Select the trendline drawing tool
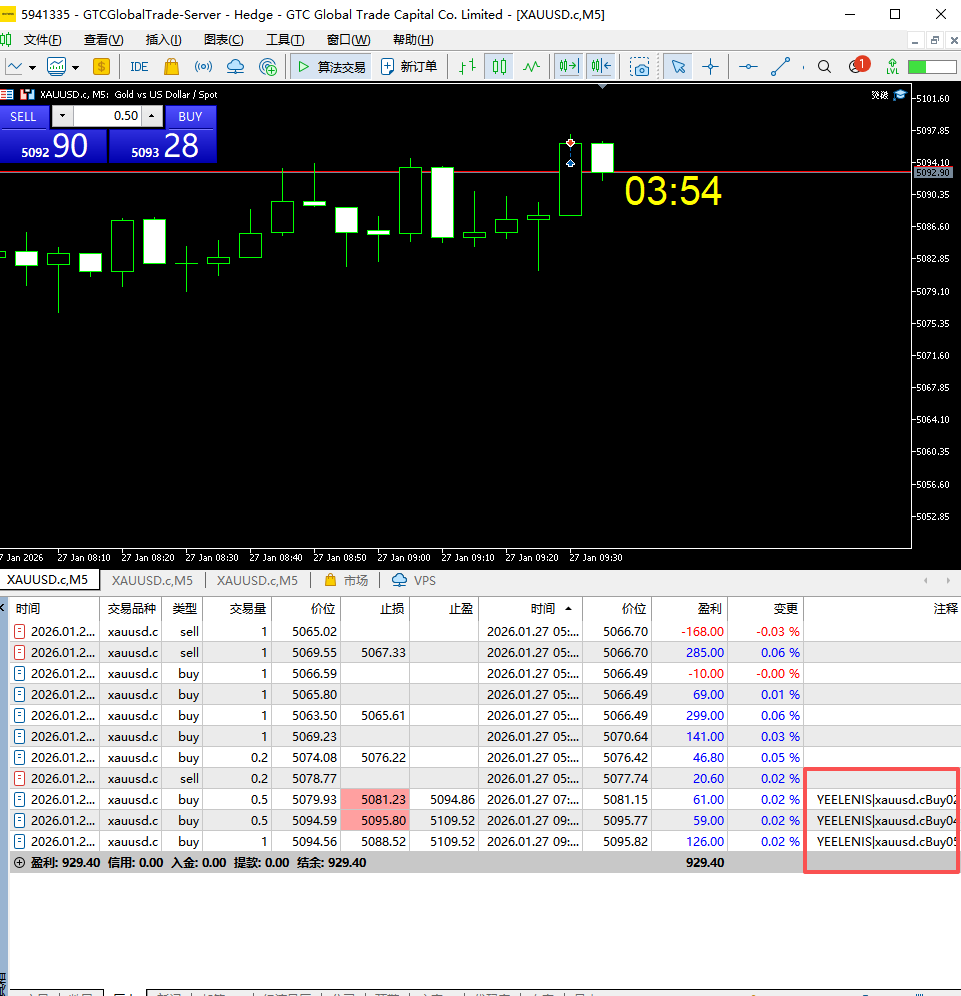The width and height of the screenshot is (961, 996). pos(780,67)
